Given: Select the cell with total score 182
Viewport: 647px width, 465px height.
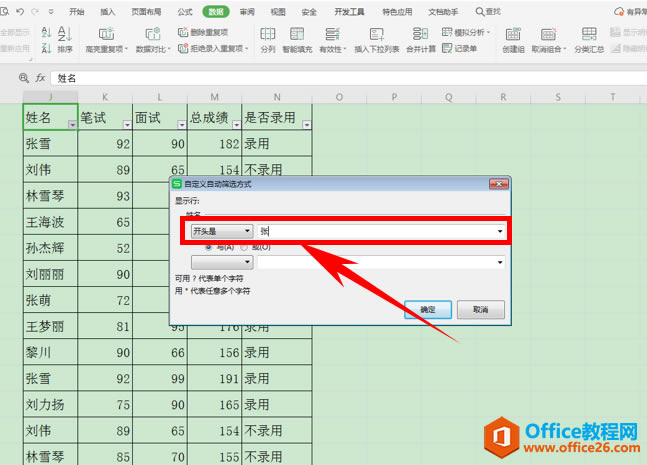Looking at the screenshot, I should click(x=215, y=143).
